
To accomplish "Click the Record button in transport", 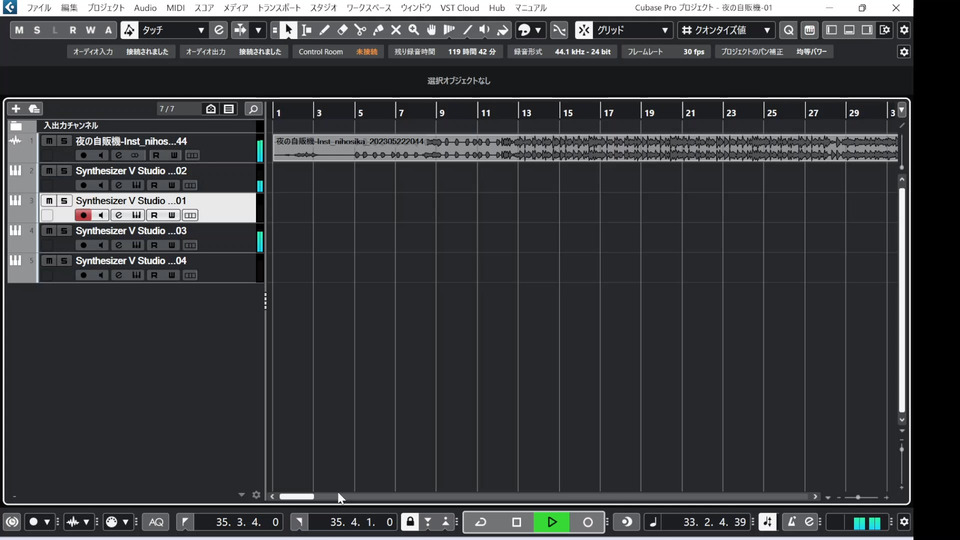I will pyautogui.click(x=587, y=522).
